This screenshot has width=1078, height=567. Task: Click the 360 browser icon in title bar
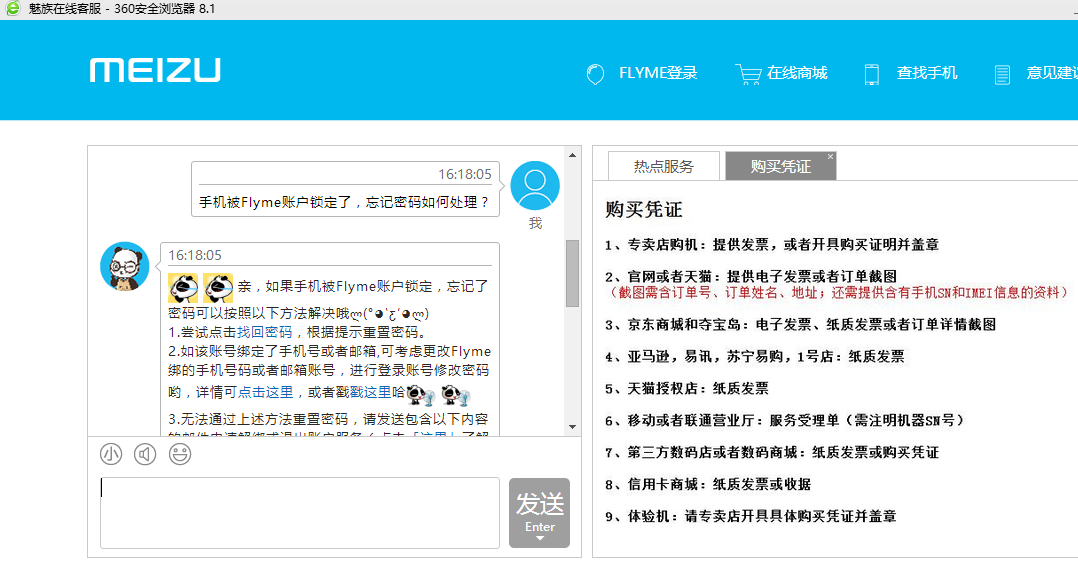12,8
